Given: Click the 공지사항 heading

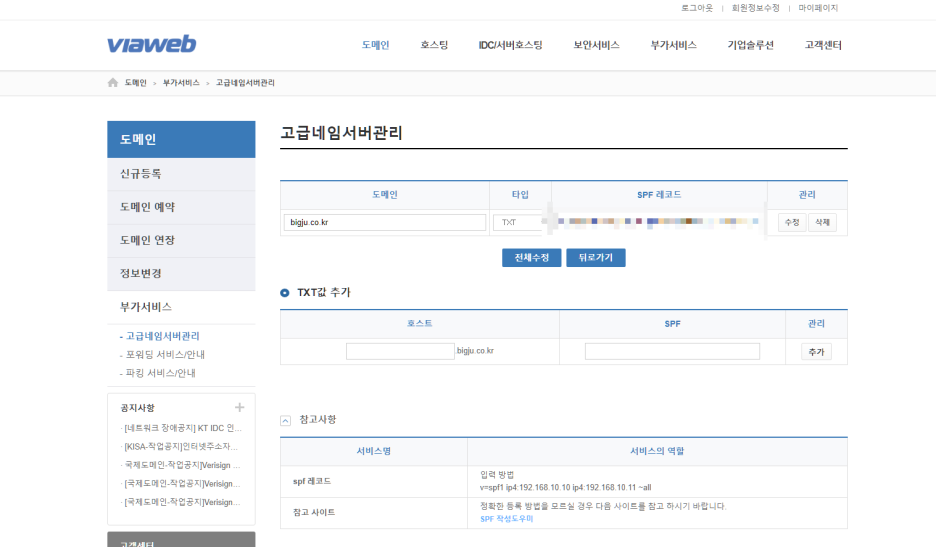Looking at the screenshot, I should click(x=137, y=408).
